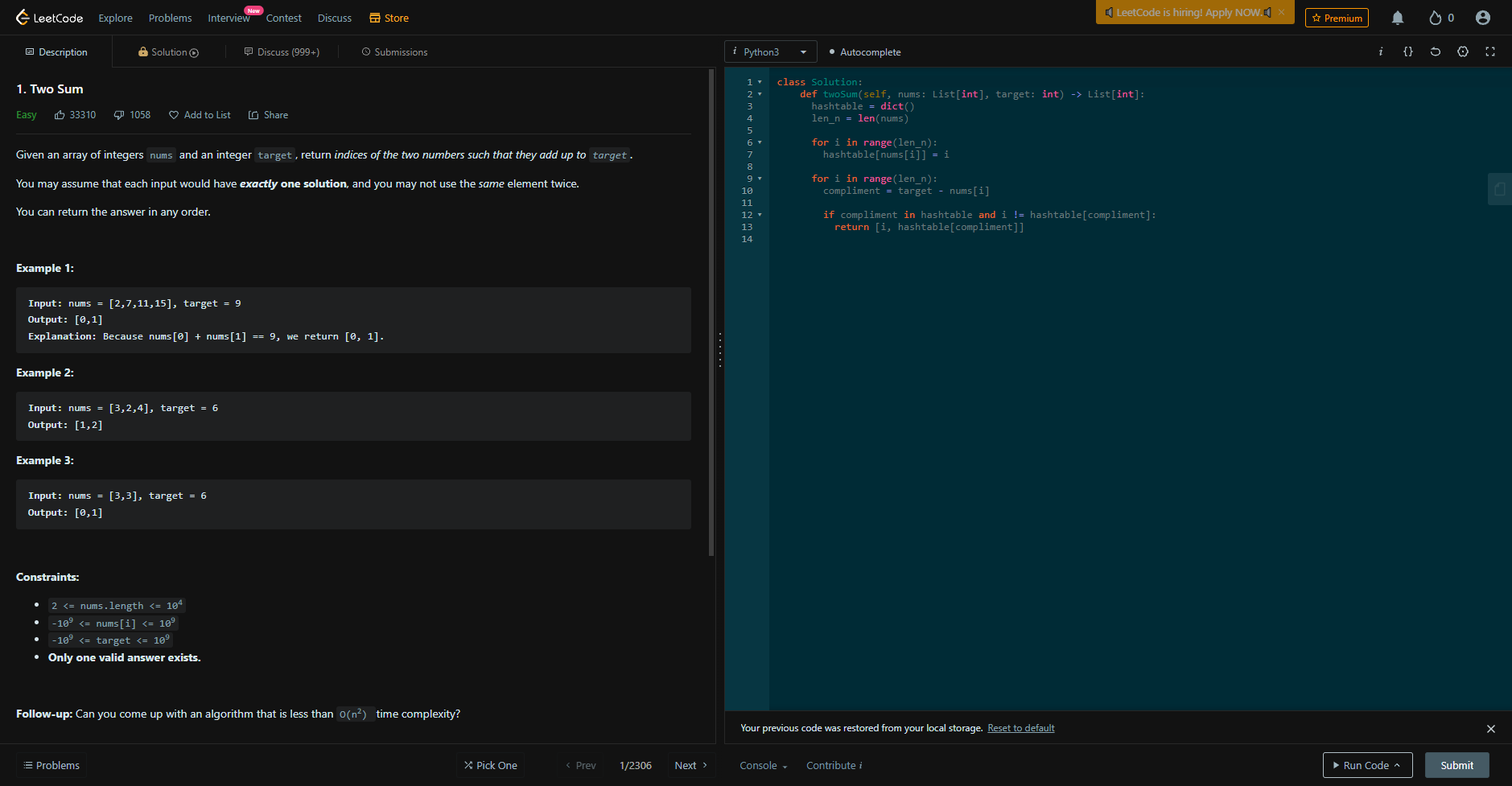This screenshot has height=786, width=1512.
Task: Open the Python3 language dropdown
Action: click(771, 51)
